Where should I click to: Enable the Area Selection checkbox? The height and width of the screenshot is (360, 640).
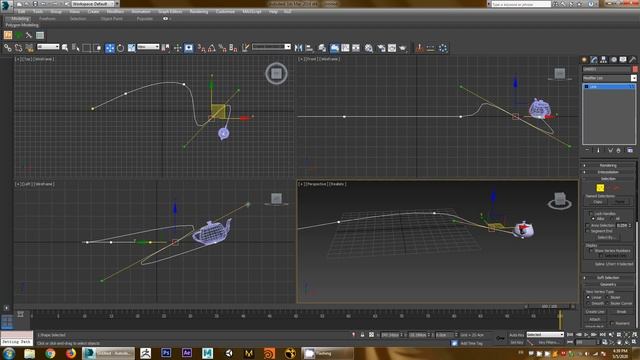click(x=588, y=225)
